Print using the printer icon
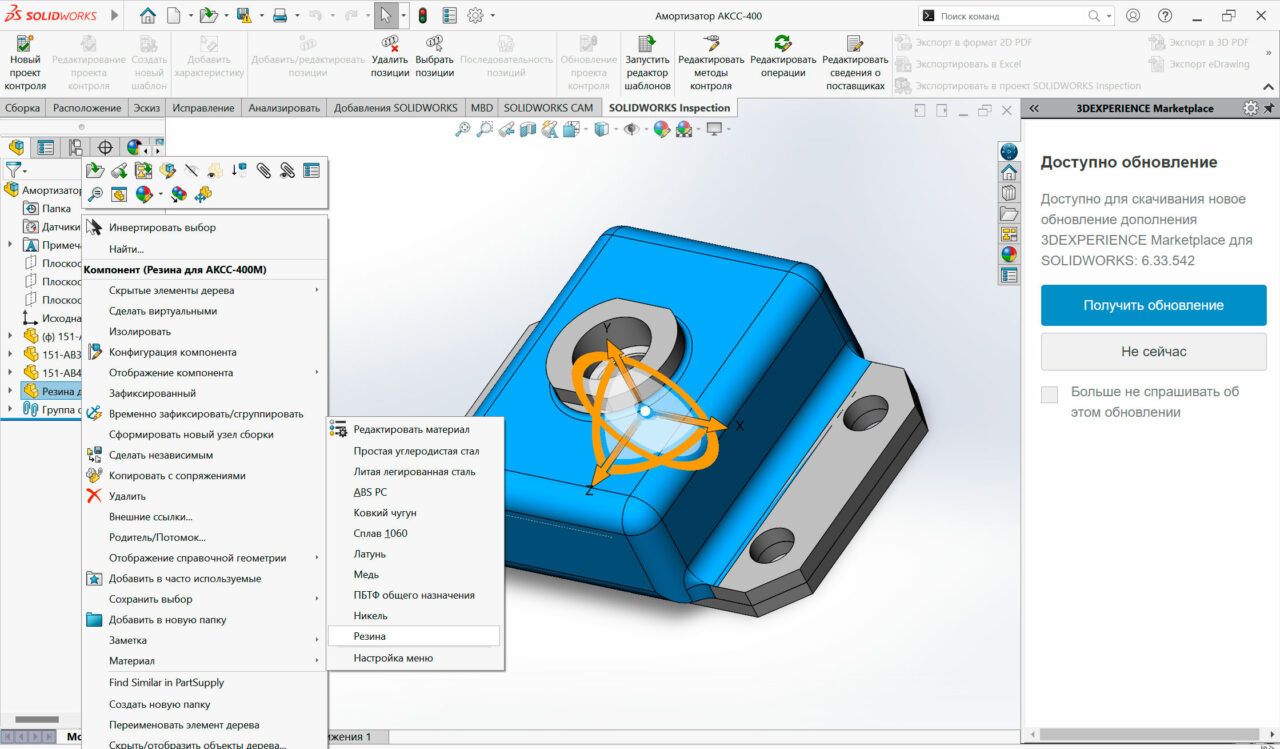The height and width of the screenshot is (749, 1280). [x=280, y=16]
